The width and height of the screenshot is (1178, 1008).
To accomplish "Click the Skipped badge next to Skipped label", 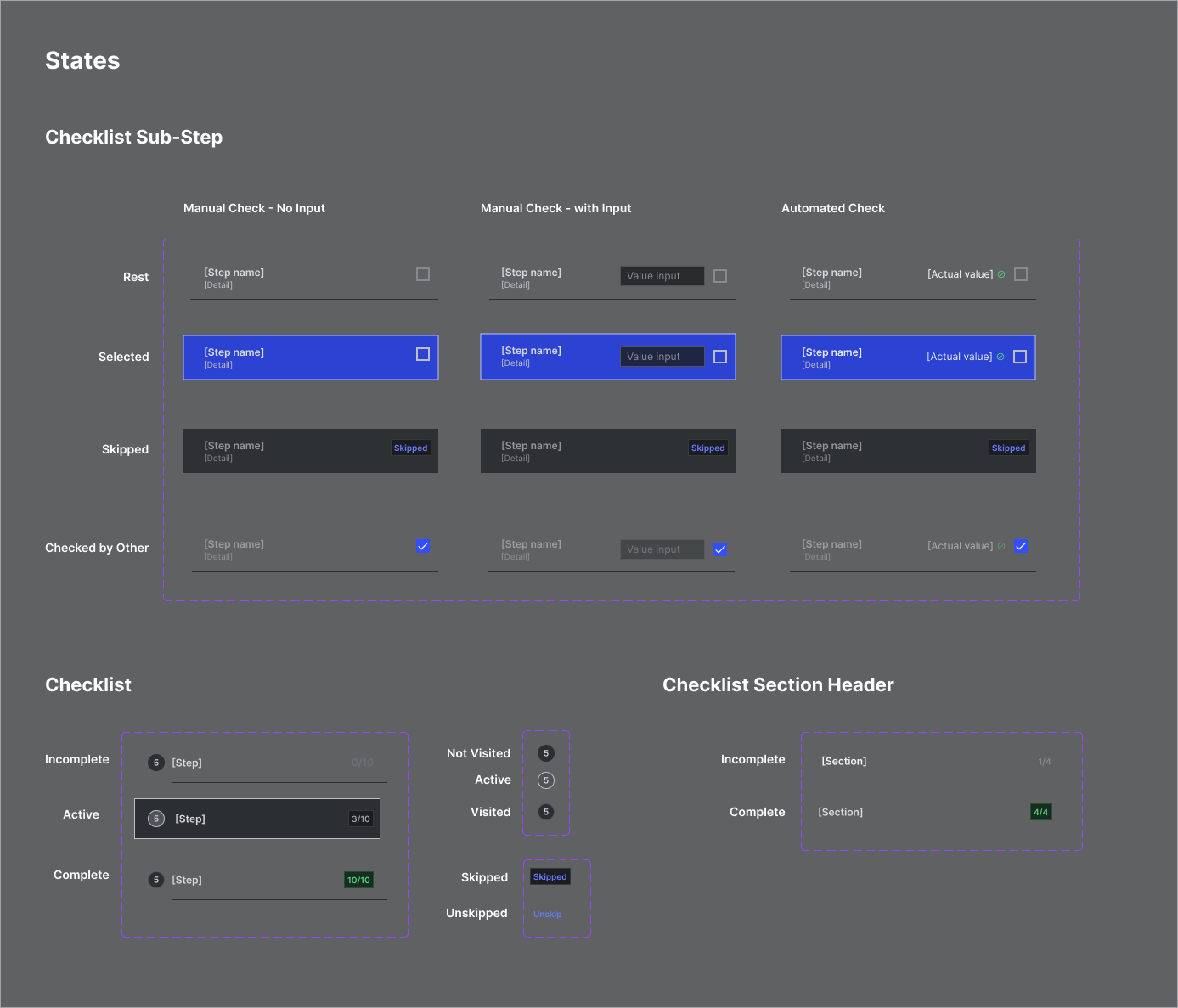I will tap(550, 877).
